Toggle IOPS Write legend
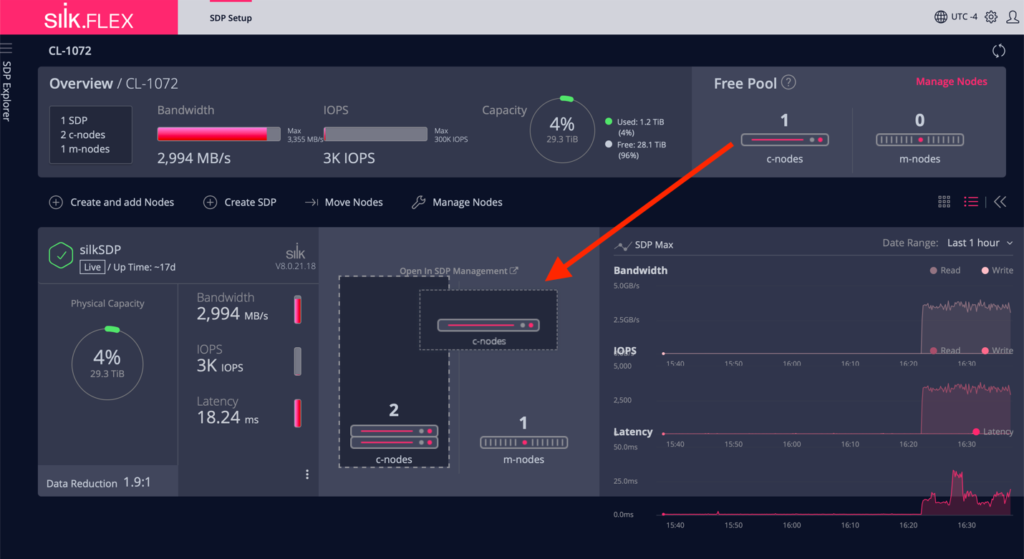Image resolution: width=1024 pixels, height=559 pixels. pos(997,351)
